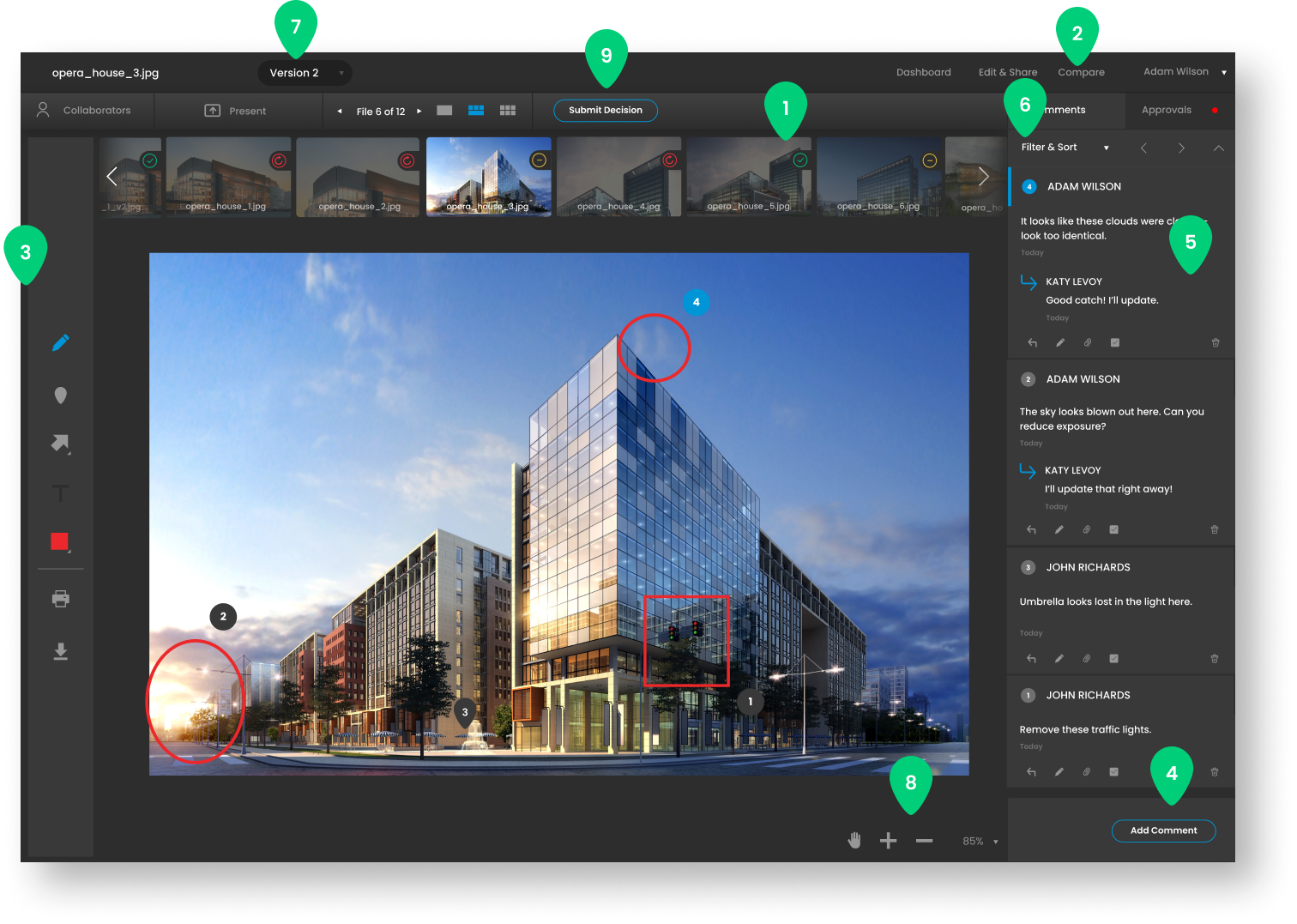
Task: Select the arrow annotation tool
Action: pos(60,443)
